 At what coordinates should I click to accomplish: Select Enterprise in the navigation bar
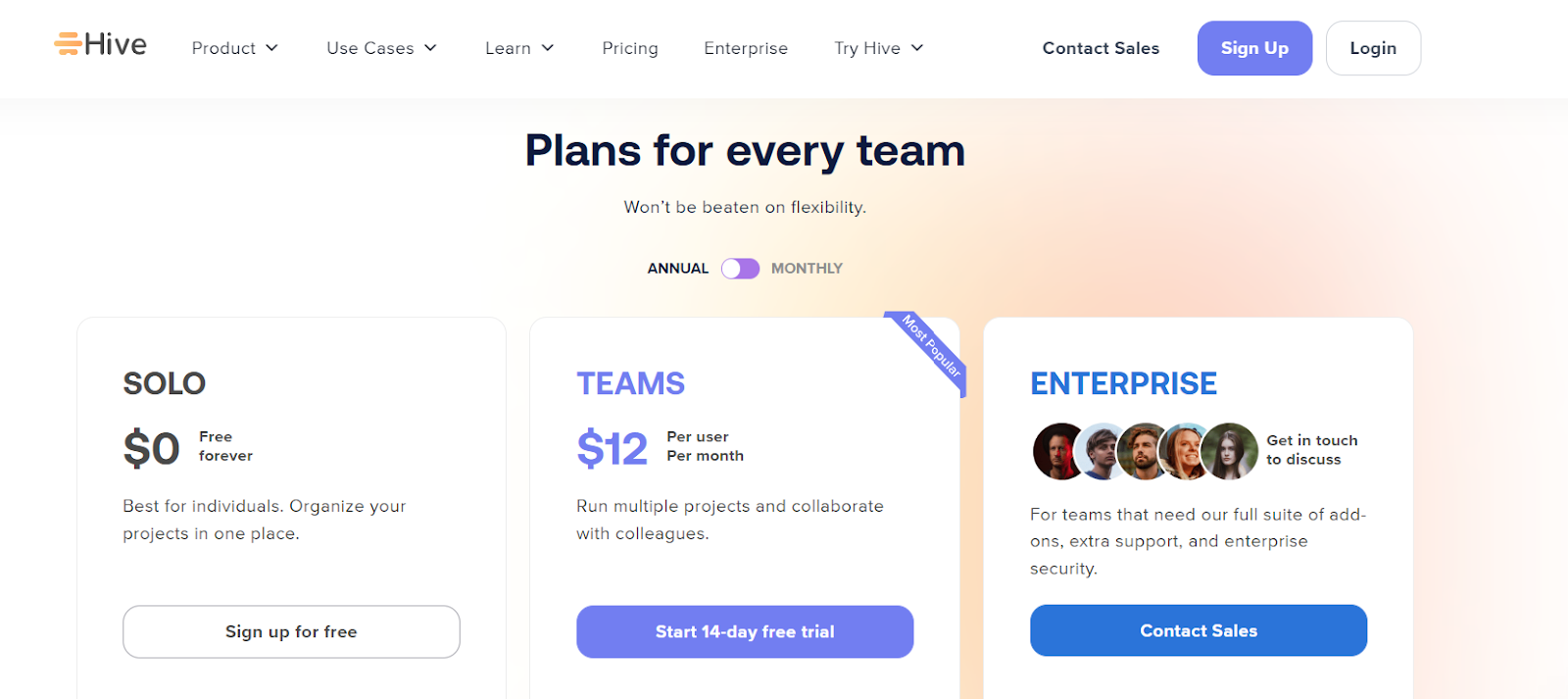coord(745,47)
